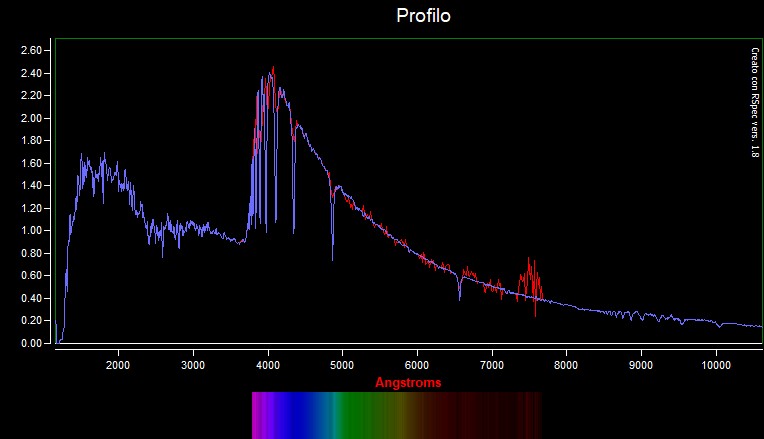Click the highest spectrum peak near 4000 Angstroms
Image resolution: width=764 pixels, height=439 pixels.
tap(272, 70)
